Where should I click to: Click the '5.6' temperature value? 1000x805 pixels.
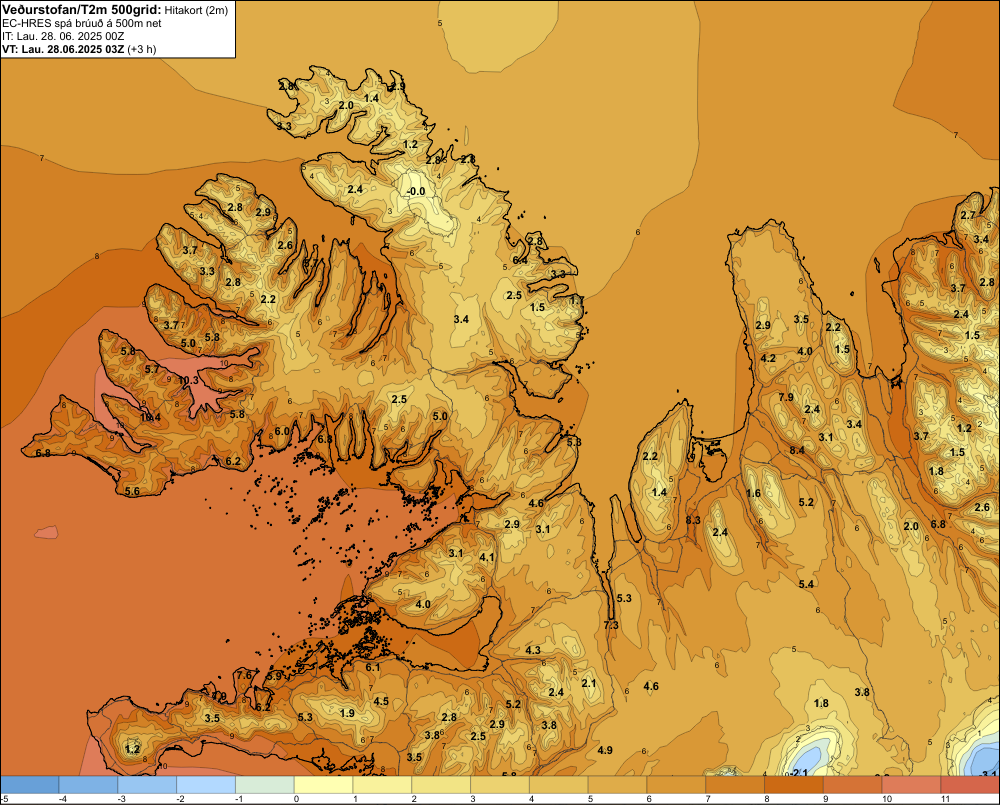(133, 491)
